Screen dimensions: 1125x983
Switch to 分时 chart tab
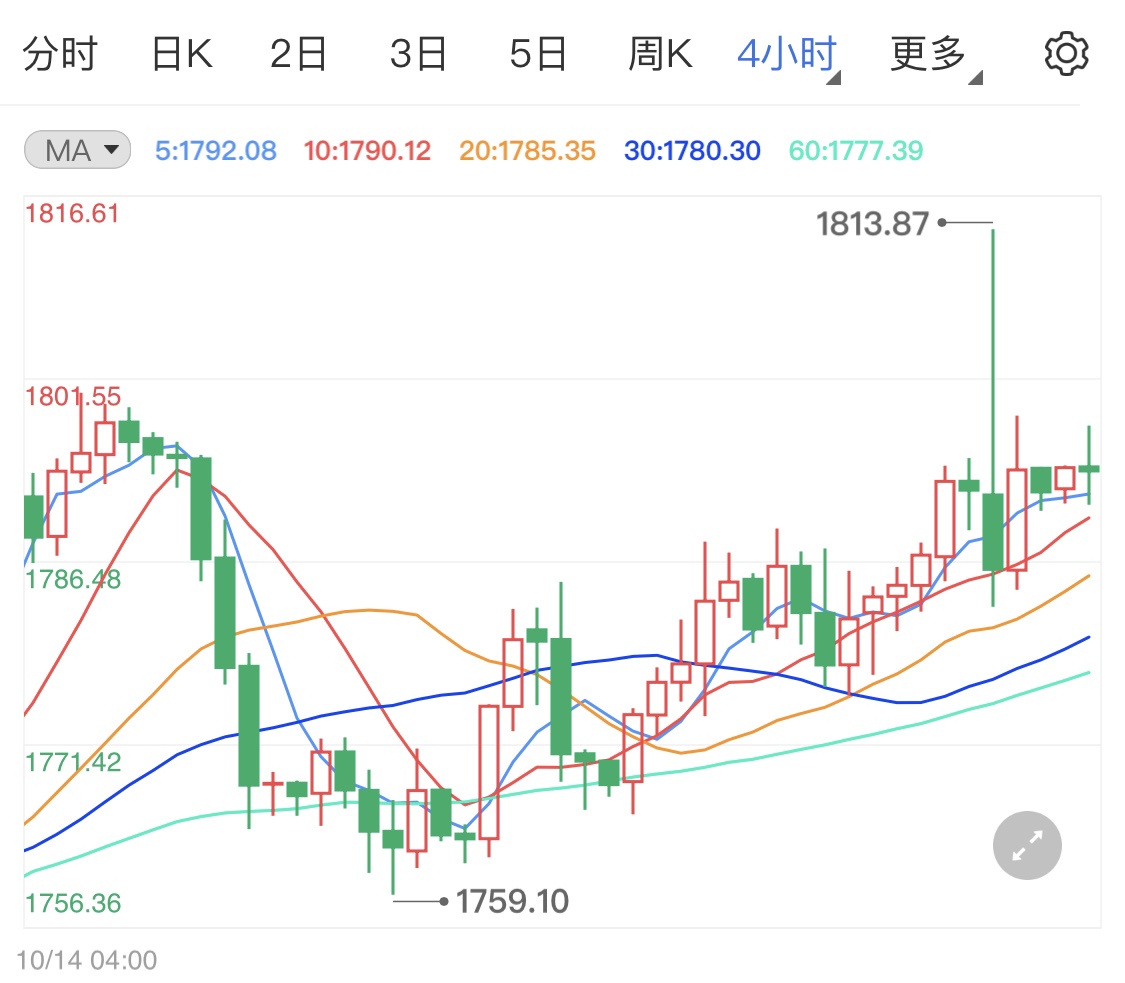[x=60, y=54]
